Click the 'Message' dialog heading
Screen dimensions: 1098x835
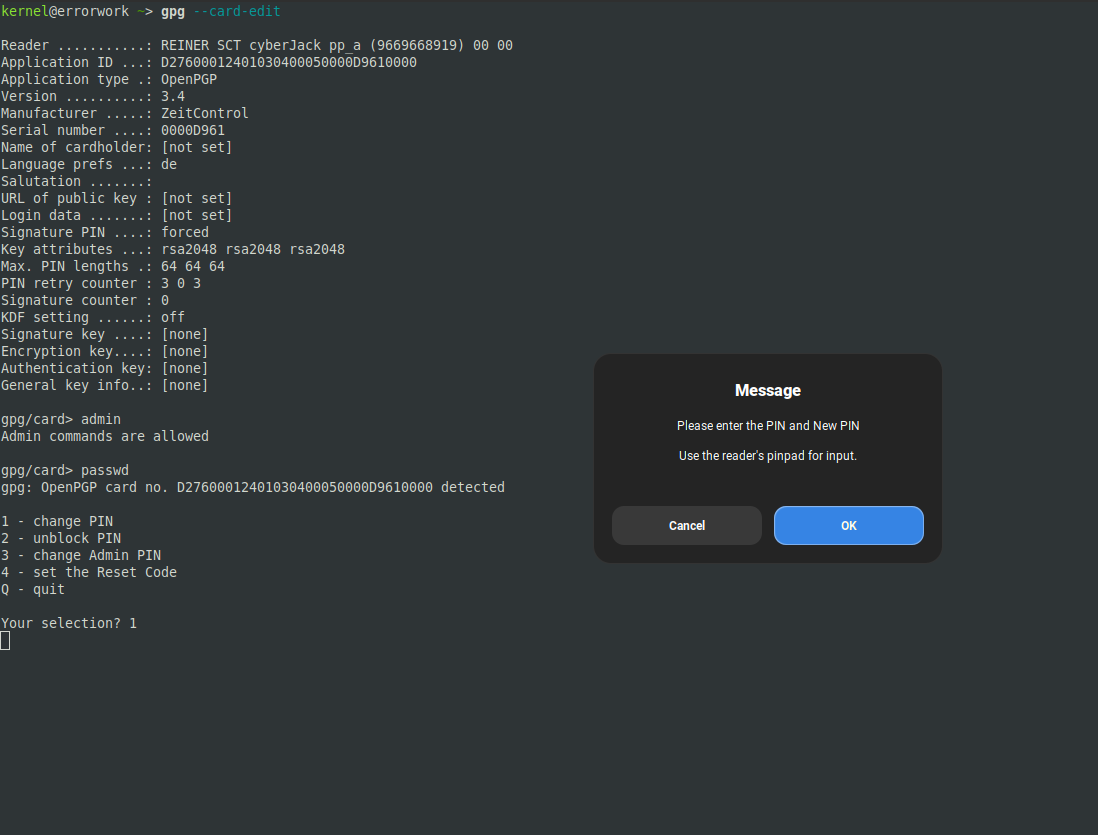tap(767, 390)
